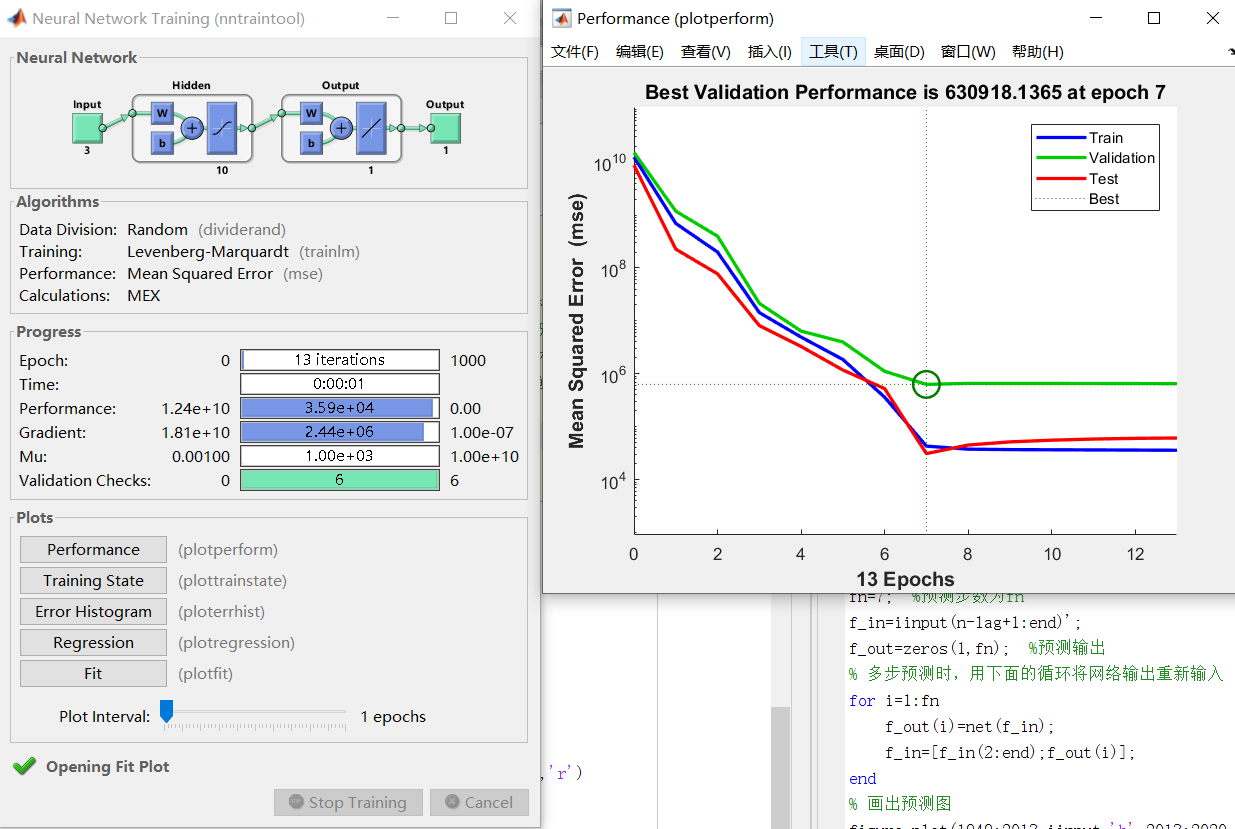Click the Error Histogram plot button
Image resolution: width=1235 pixels, height=829 pixels.
(93, 611)
